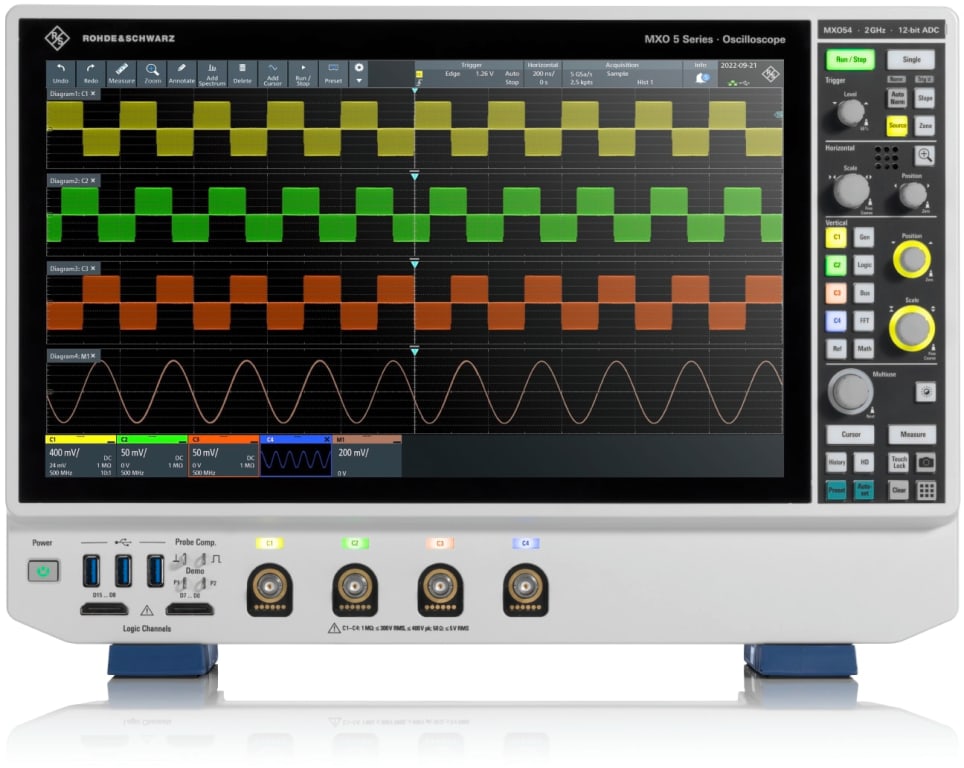Click the Trigger Level knob

tap(851, 113)
